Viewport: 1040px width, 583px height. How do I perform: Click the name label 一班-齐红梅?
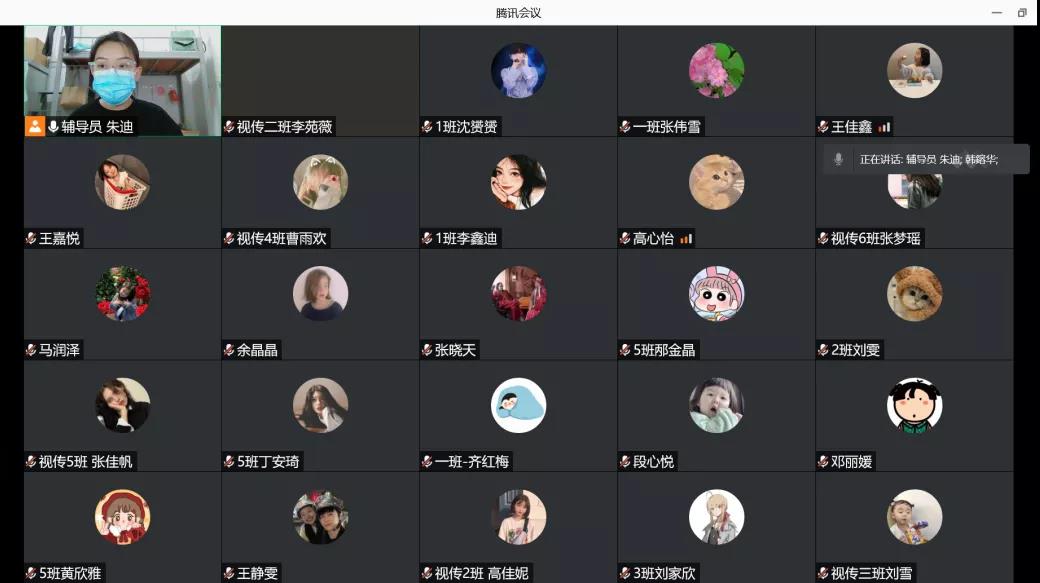(472, 461)
